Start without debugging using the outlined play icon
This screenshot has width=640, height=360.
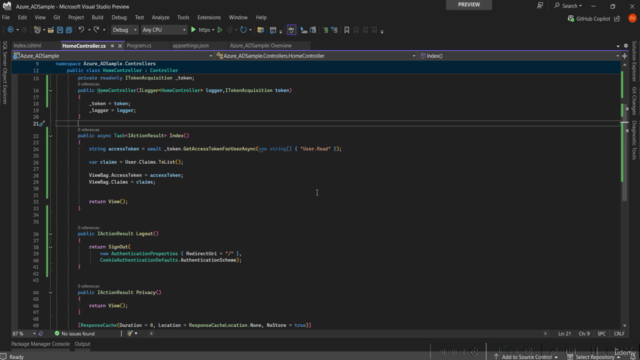coord(220,30)
